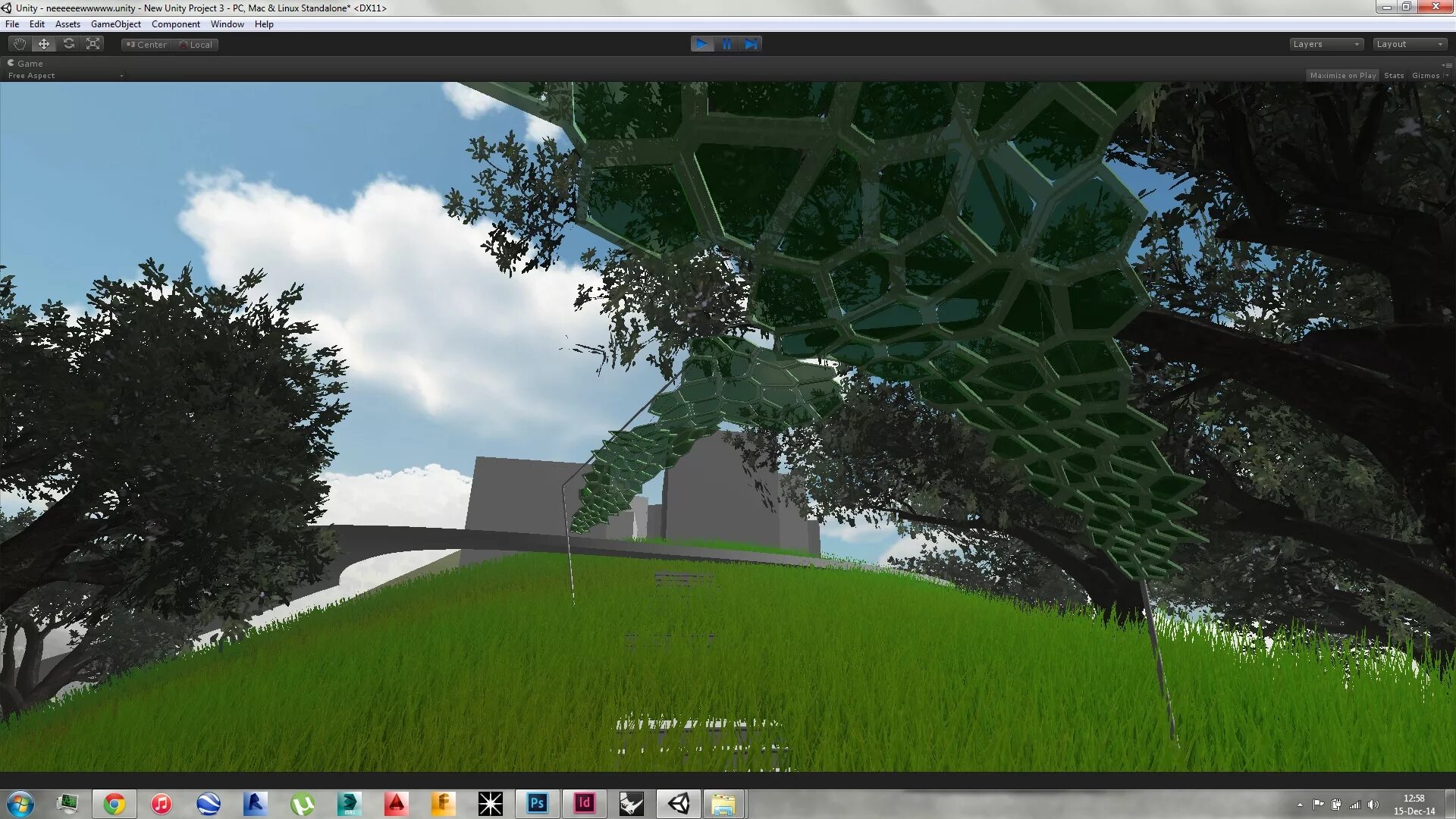Open the GameObject menu

115,24
